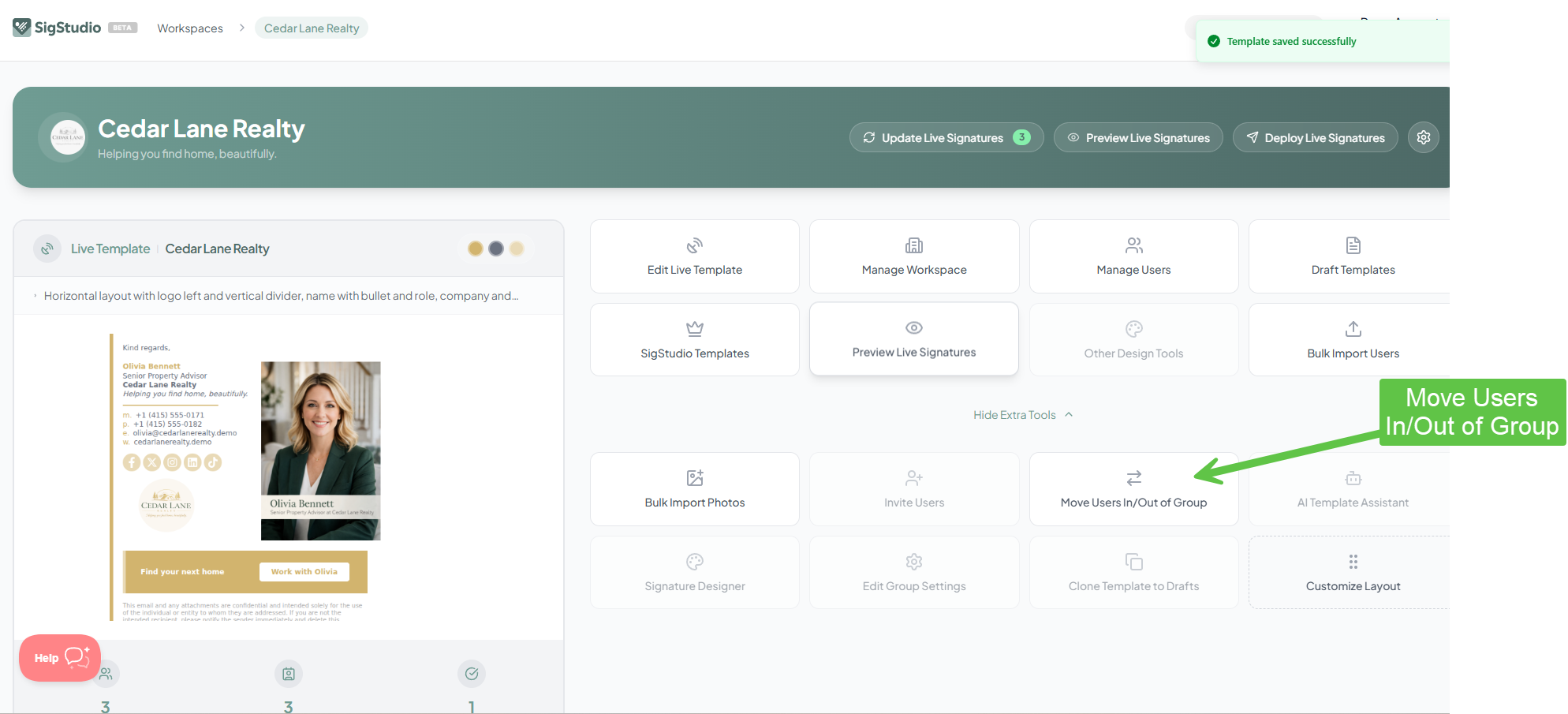Open Move Users In/Out of Group
The height and width of the screenshot is (714, 1568).
(1133, 489)
